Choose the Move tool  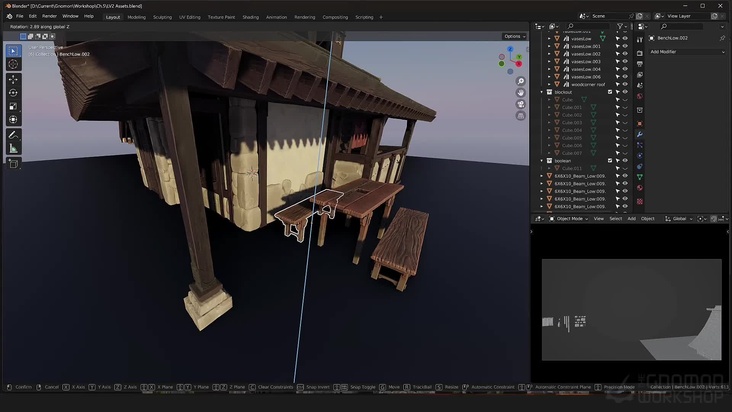[x=13, y=80]
